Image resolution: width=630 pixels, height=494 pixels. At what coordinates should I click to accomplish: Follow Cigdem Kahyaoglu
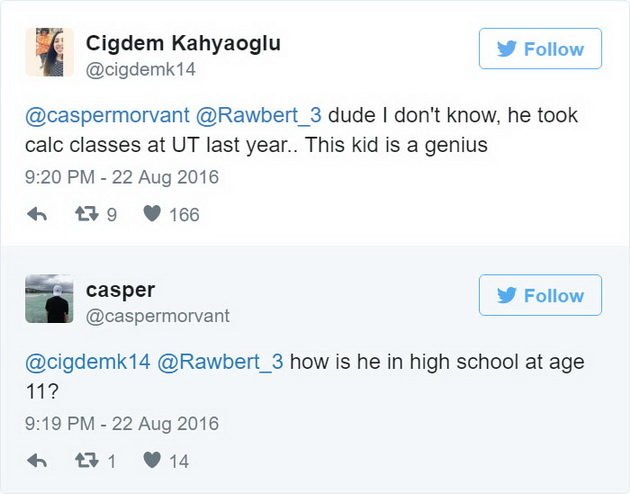(540, 49)
